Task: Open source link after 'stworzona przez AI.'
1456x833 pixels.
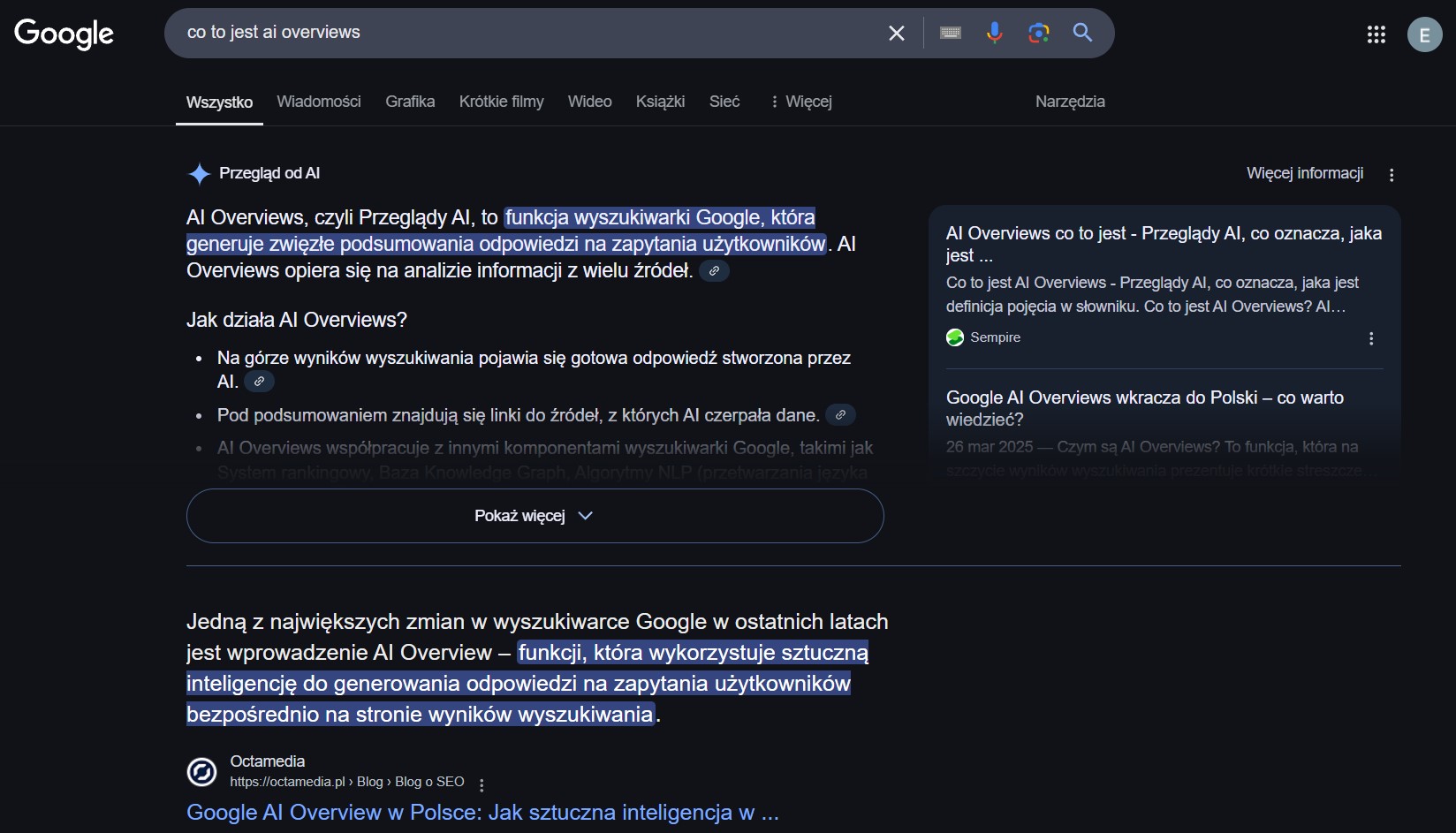Action: click(259, 382)
